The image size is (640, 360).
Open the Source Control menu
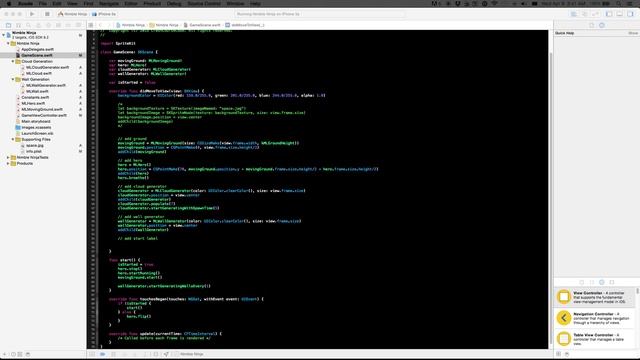204,3
